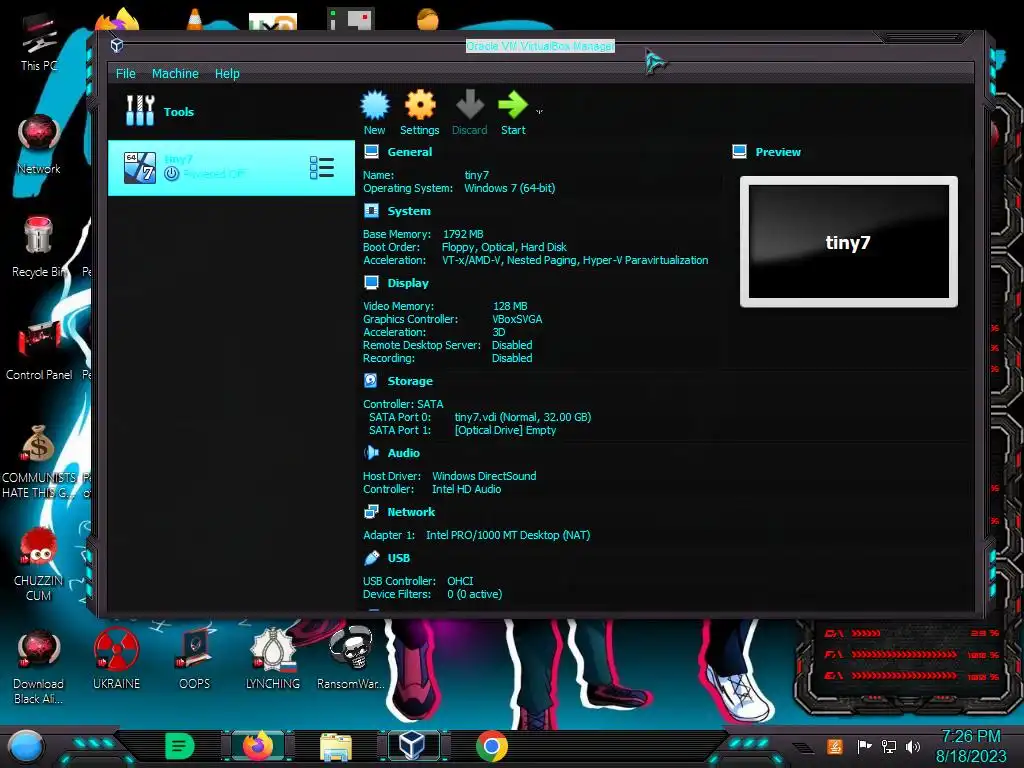
Task: Click the Display screen icon
Action: coord(372,282)
